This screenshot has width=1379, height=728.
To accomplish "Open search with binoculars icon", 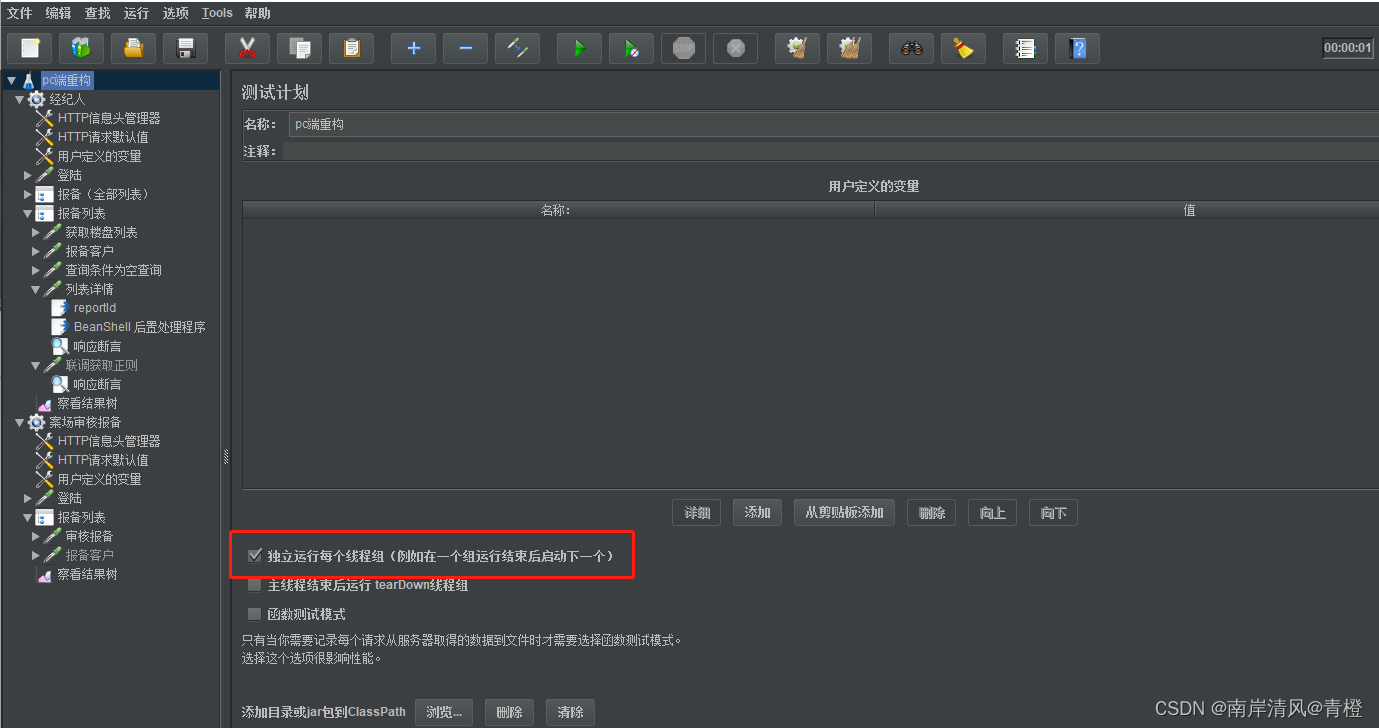I will point(911,48).
